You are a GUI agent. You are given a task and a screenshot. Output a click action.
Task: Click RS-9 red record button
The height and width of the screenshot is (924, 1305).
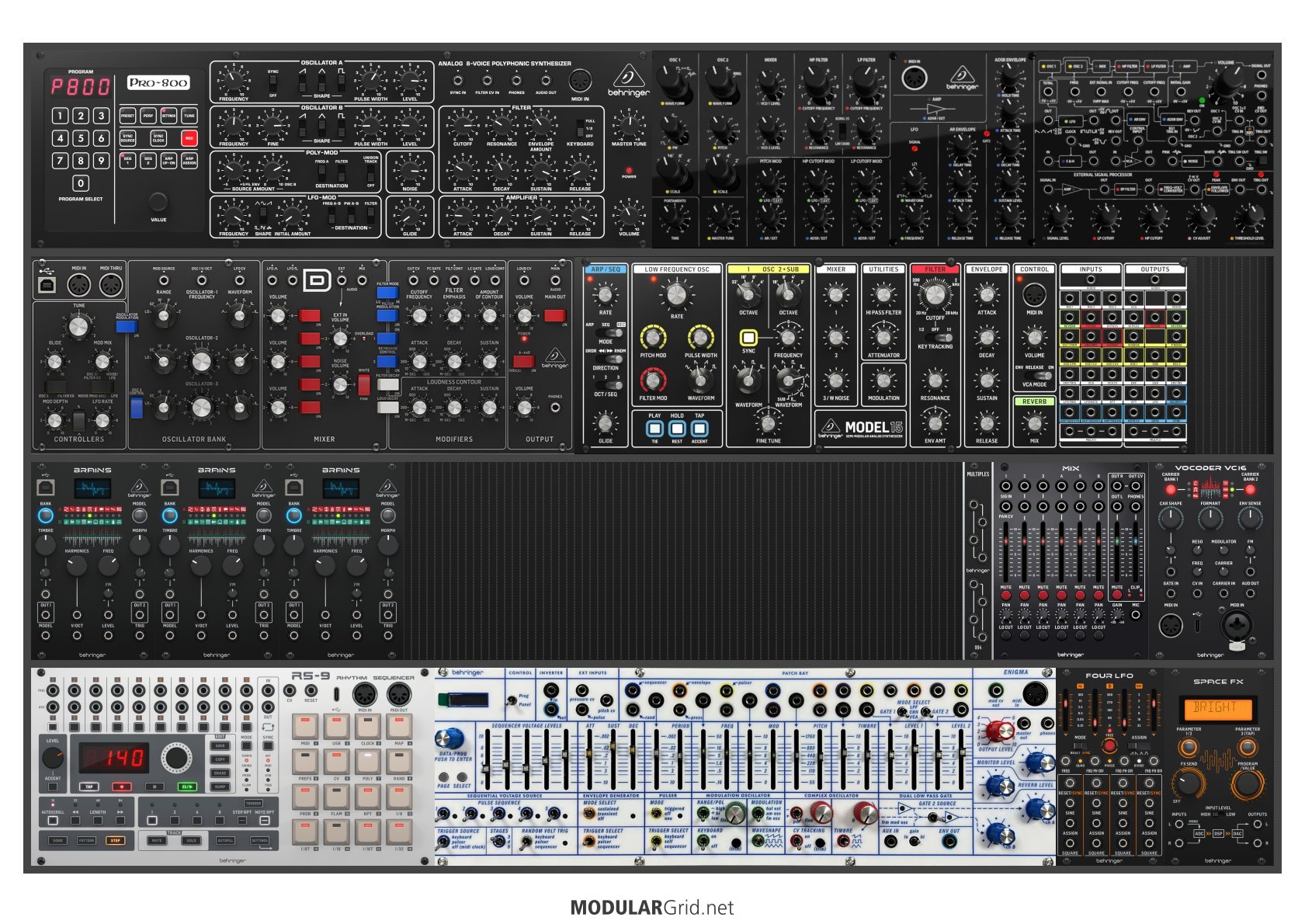tap(122, 787)
